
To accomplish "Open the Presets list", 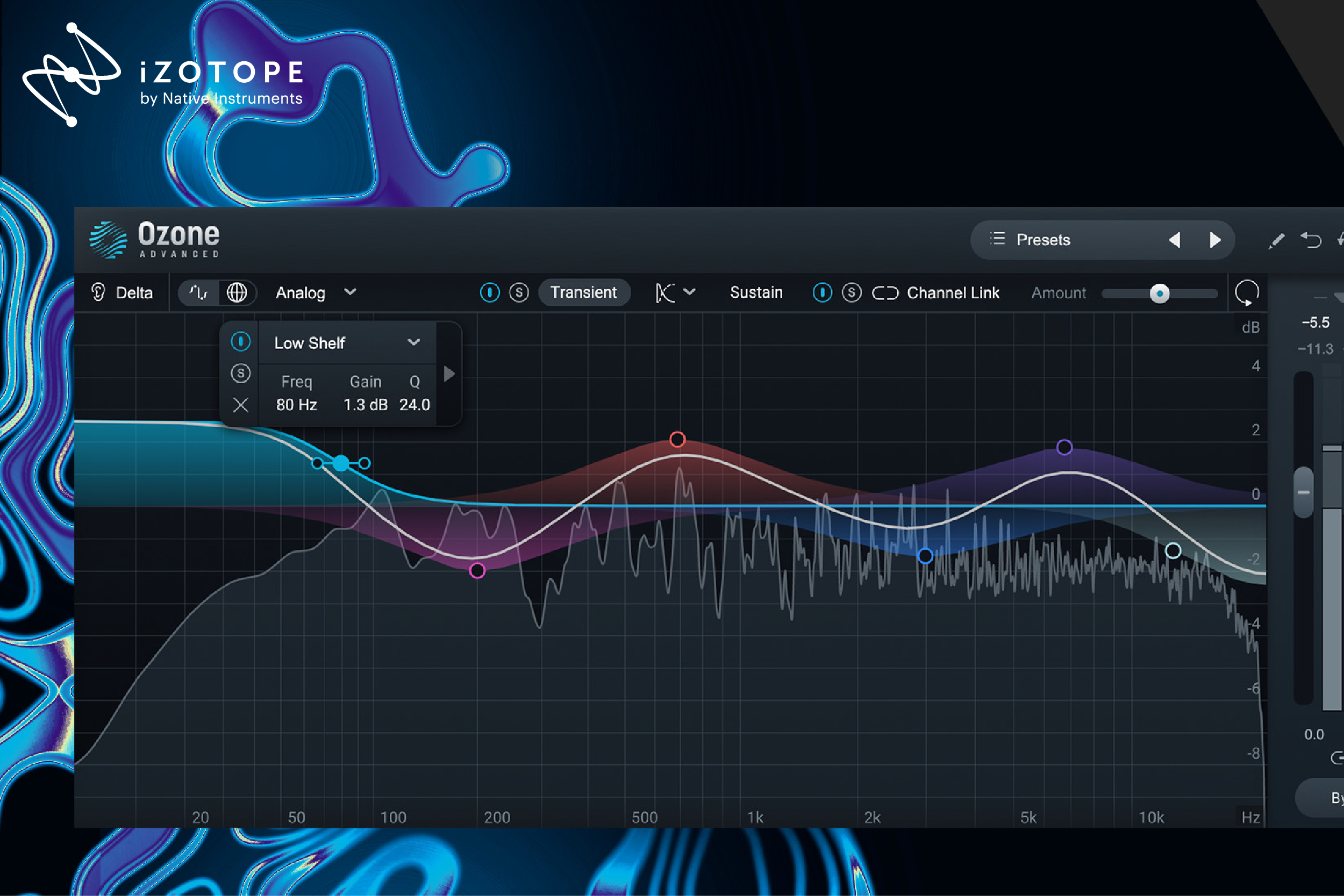I will 1030,239.
